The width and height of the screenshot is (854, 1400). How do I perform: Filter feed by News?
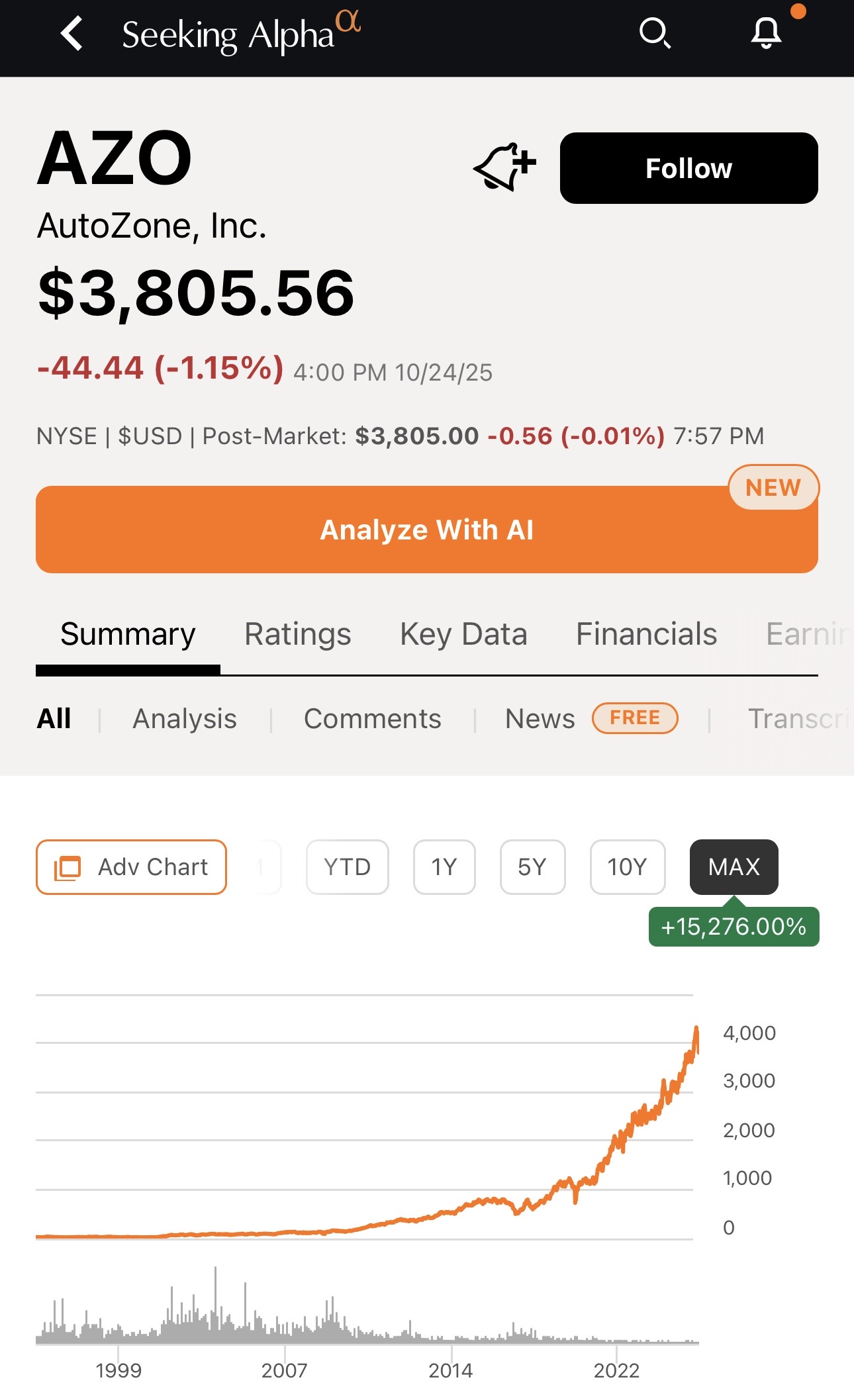tap(540, 719)
